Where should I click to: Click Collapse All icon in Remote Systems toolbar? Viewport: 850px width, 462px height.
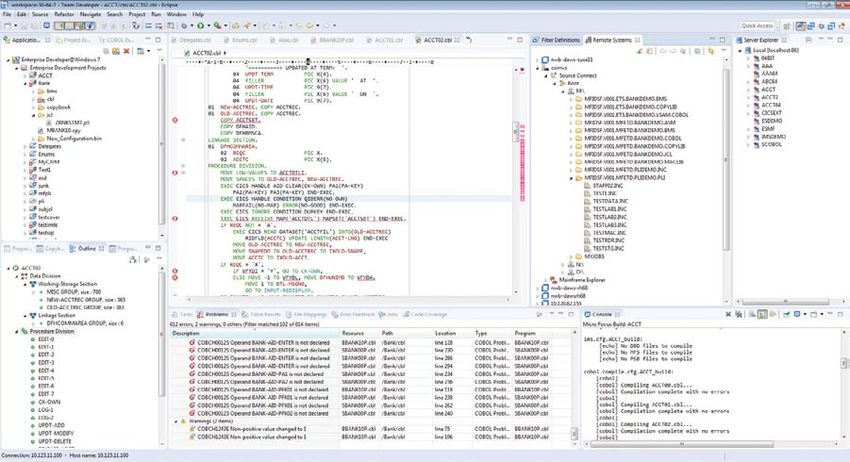point(697,51)
